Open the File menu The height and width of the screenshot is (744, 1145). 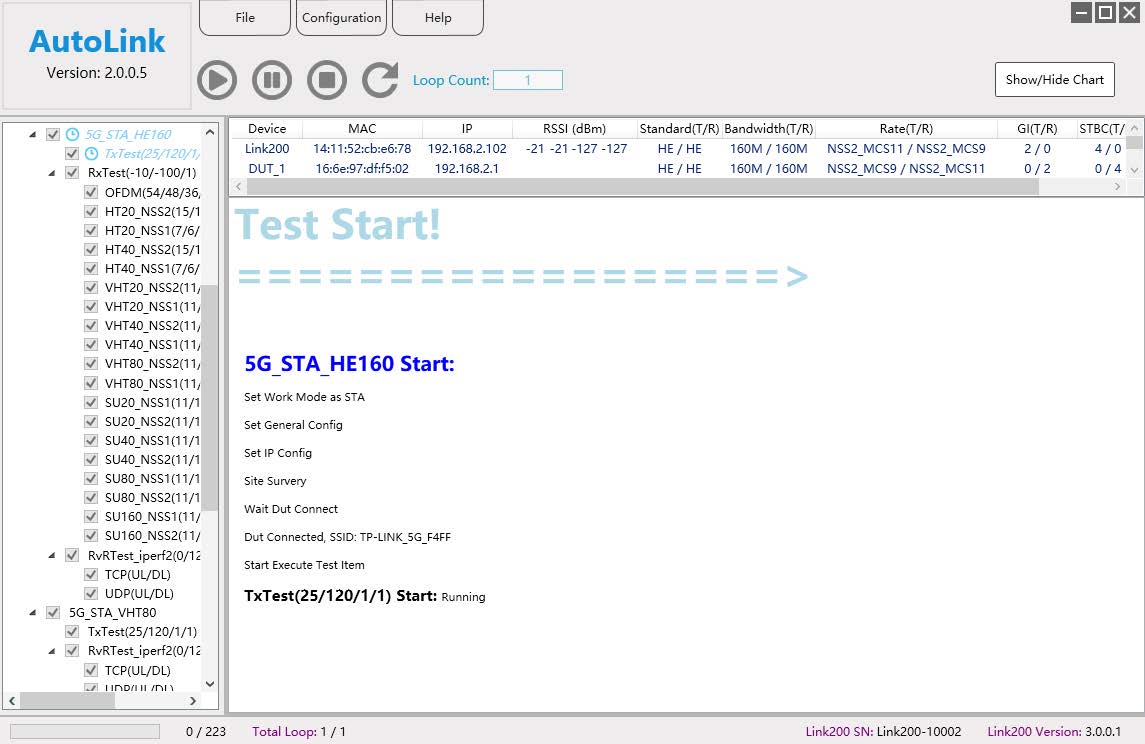[245, 18]
